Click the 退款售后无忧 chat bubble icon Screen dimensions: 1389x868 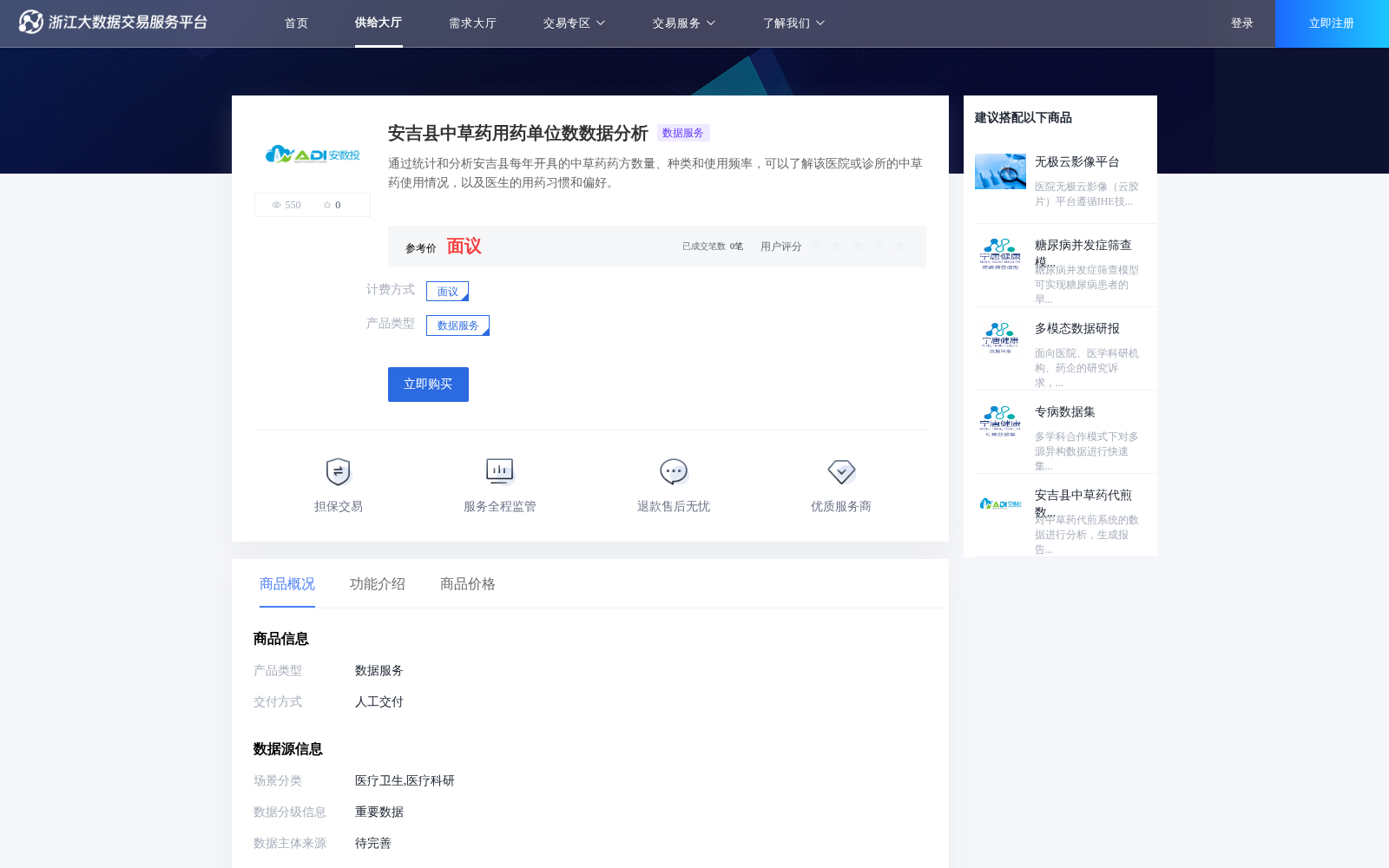674,471
